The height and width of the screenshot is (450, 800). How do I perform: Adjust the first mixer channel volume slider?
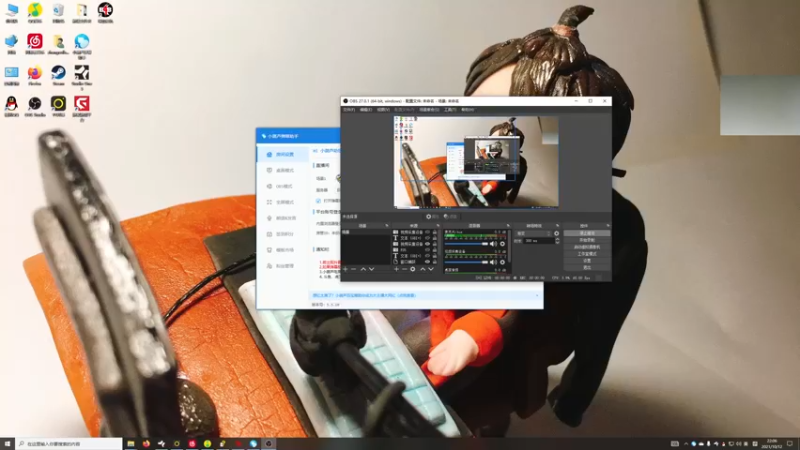466,244
